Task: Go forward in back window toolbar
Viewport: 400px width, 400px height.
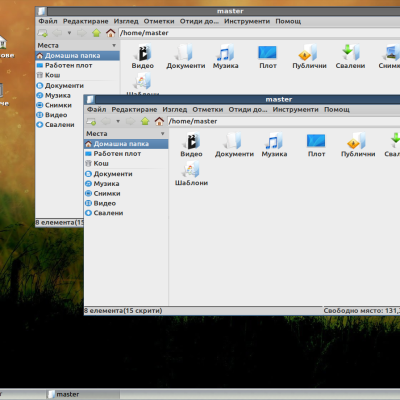Action: (x=82, y=33)
